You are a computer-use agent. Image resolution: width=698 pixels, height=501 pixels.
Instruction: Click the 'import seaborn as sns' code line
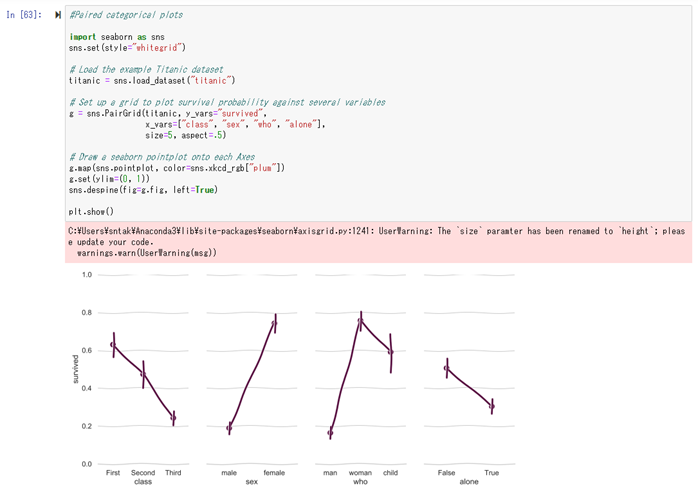[x=117, y=37]
